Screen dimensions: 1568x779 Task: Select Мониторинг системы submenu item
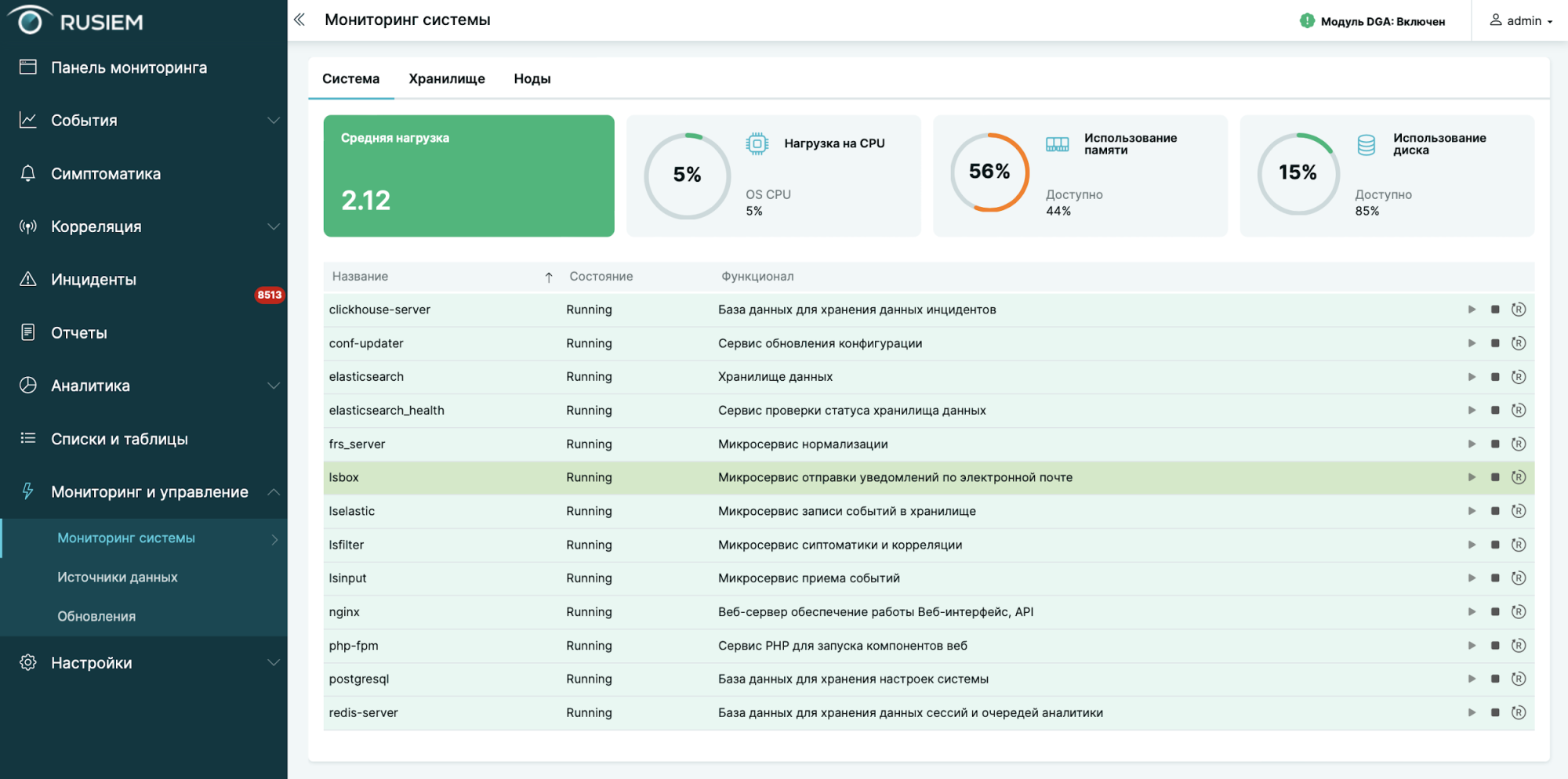(x=126, y=538)
